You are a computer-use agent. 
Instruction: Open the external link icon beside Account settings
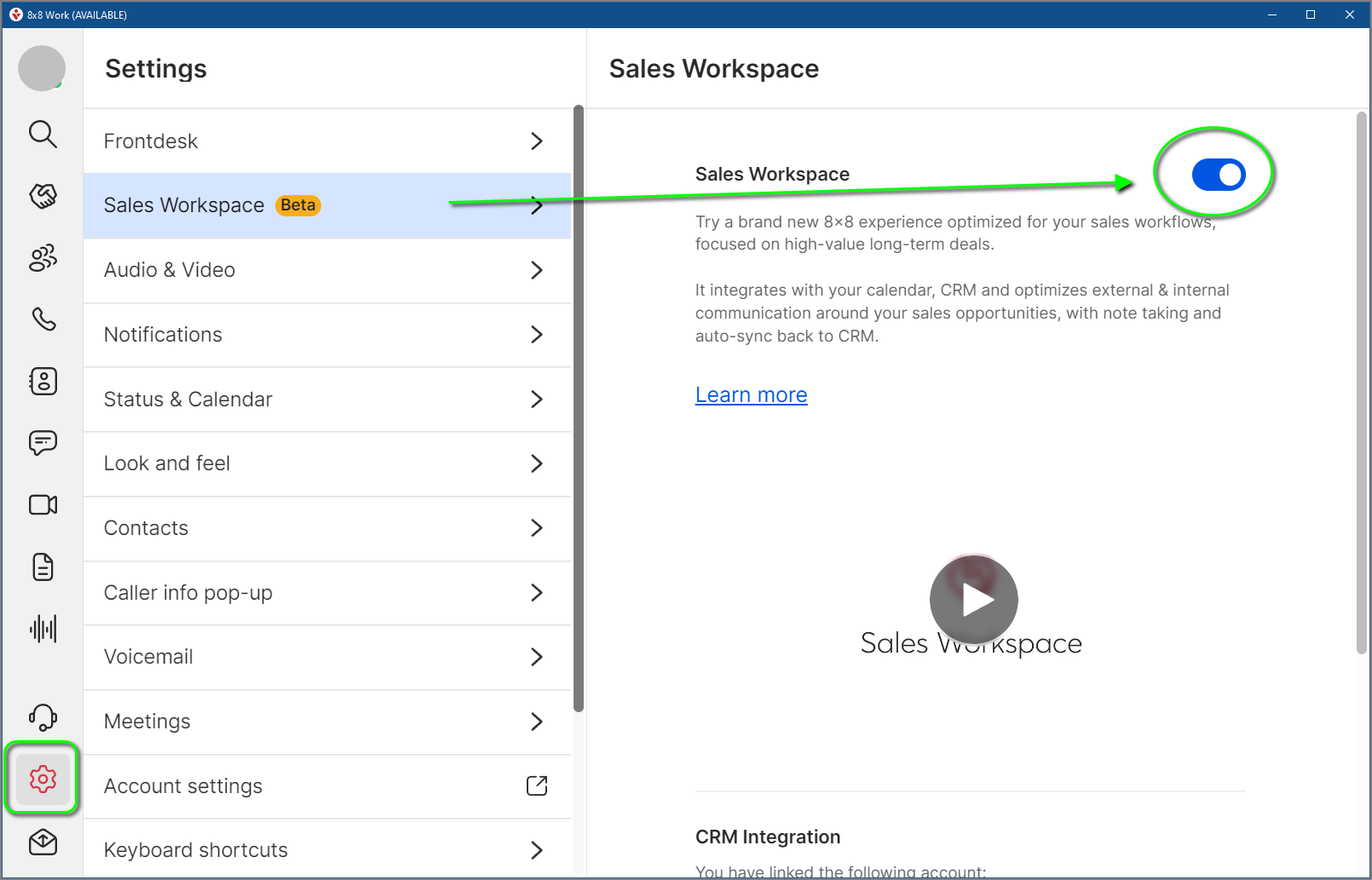click(537, 785)
